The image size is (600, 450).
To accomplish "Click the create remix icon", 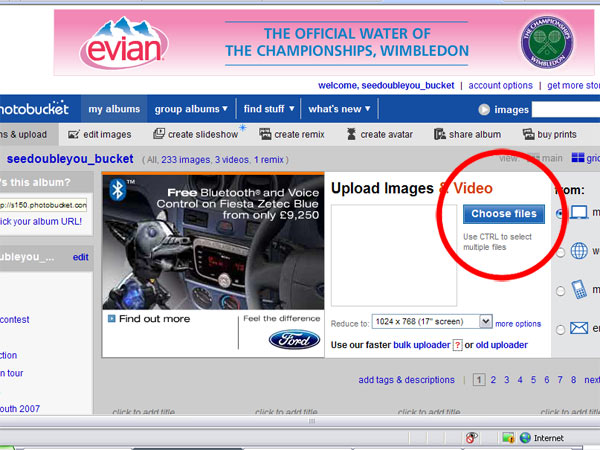I will point(264,134).
